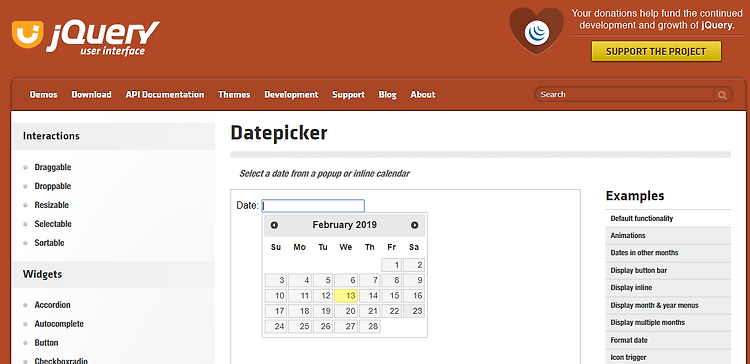Image resolution: width=750 pixels, height=364 pixels.
Task: Open the Selectable demo
Action: click(53, 224)
